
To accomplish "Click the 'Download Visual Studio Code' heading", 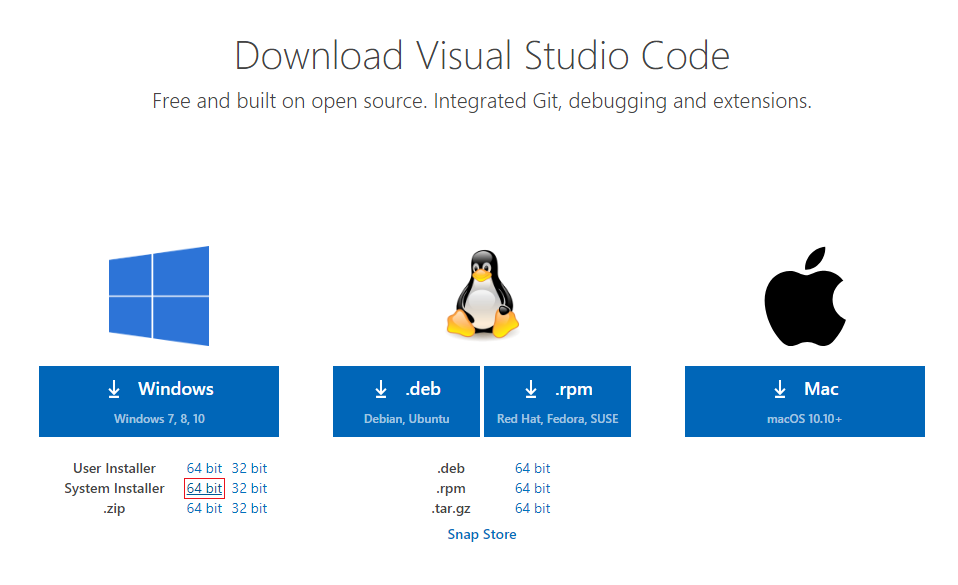I will pyautogui.click(x=482, y=56).
